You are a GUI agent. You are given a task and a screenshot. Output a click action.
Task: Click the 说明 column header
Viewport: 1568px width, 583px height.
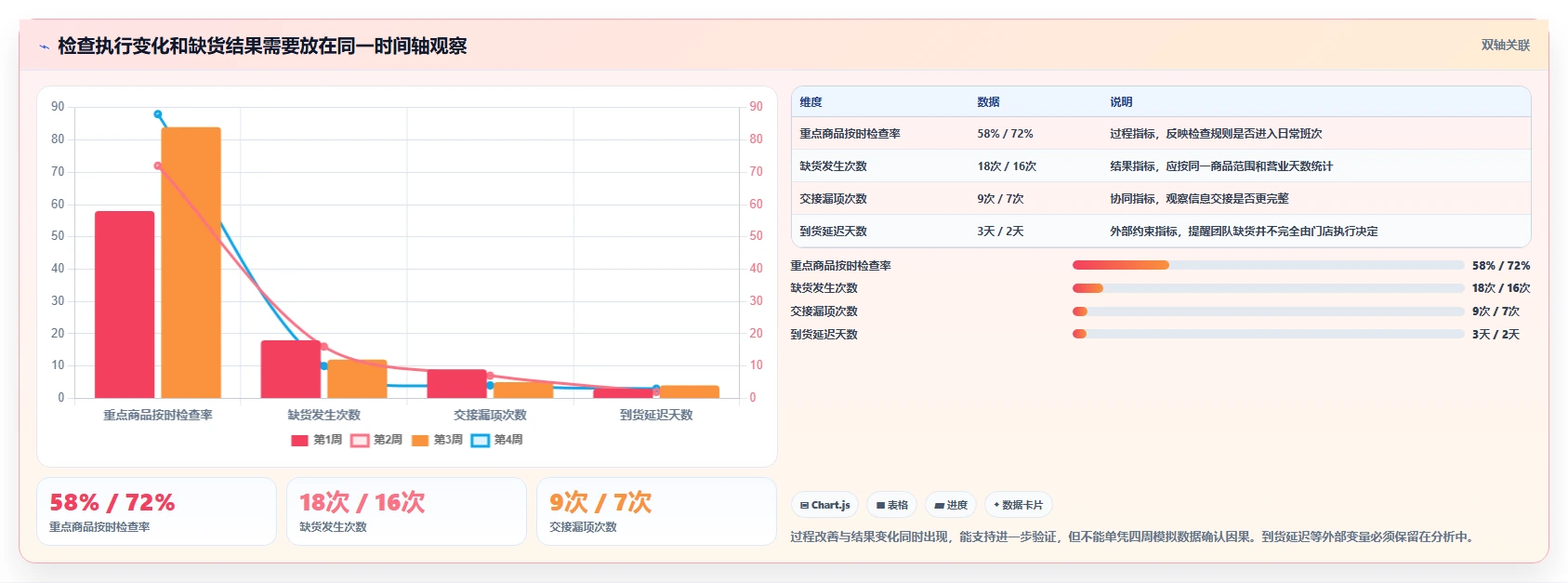1121,102
